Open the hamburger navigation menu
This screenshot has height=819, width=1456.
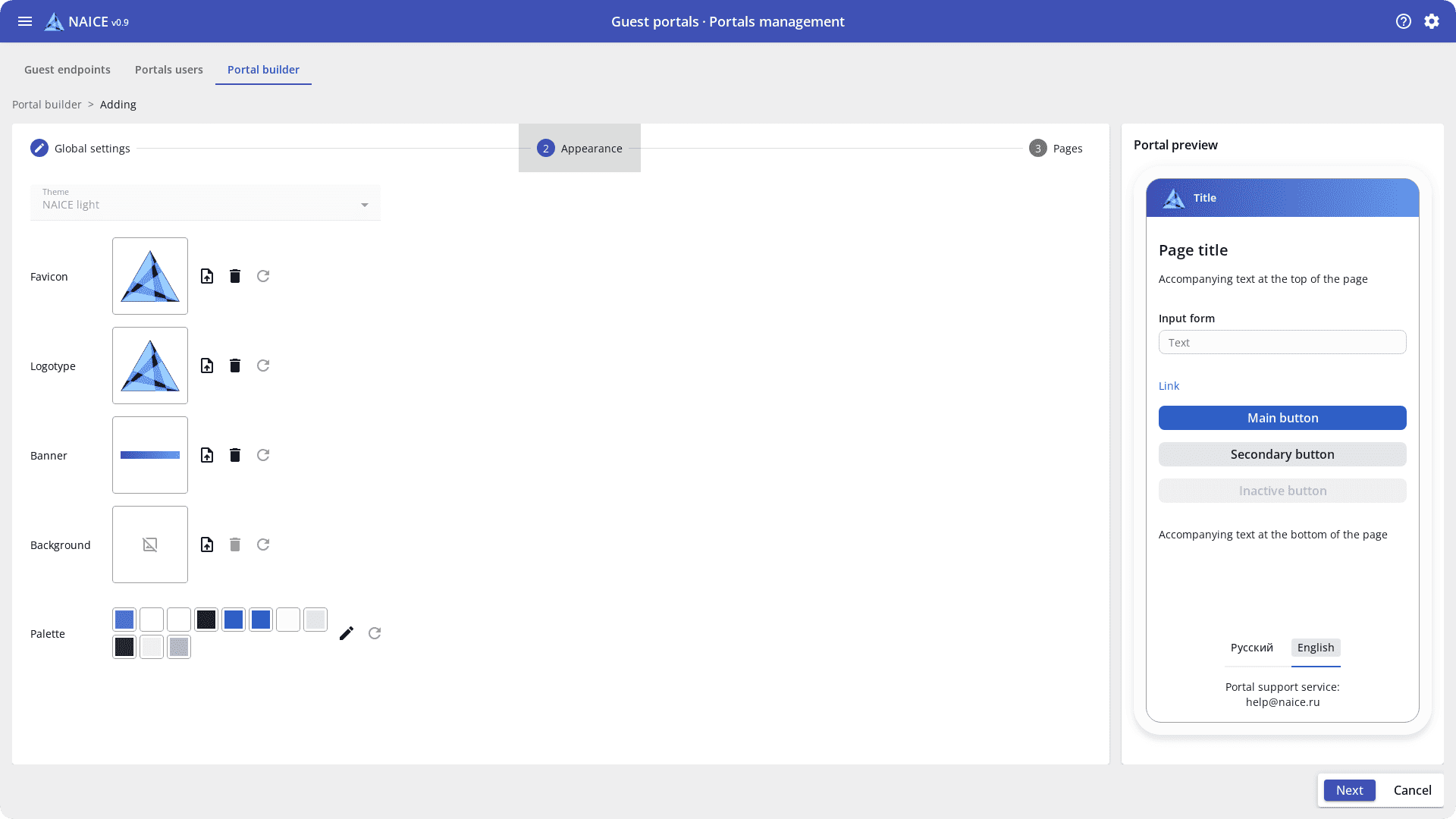(x=25, y=21)
